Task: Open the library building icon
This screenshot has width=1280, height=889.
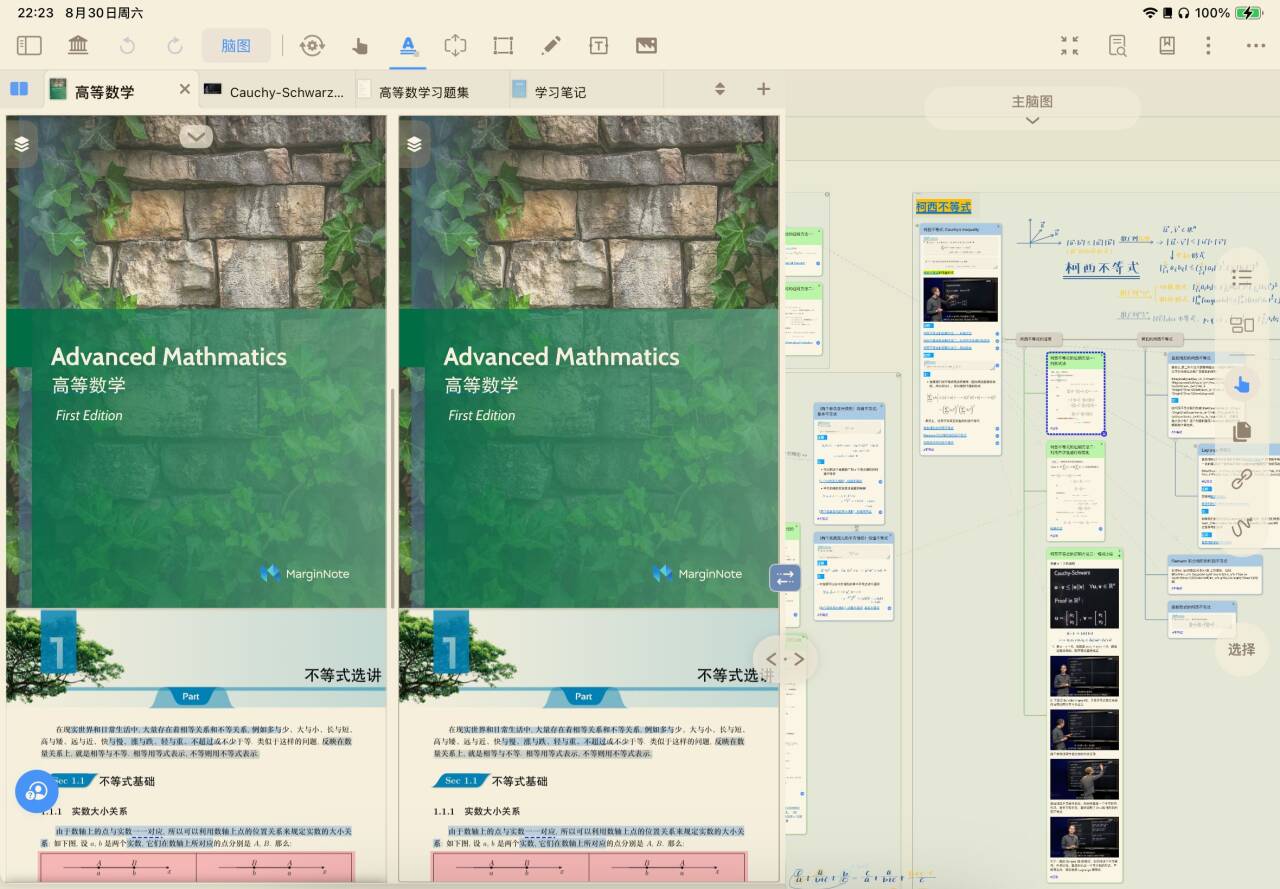Action: [x=78, y=45]
